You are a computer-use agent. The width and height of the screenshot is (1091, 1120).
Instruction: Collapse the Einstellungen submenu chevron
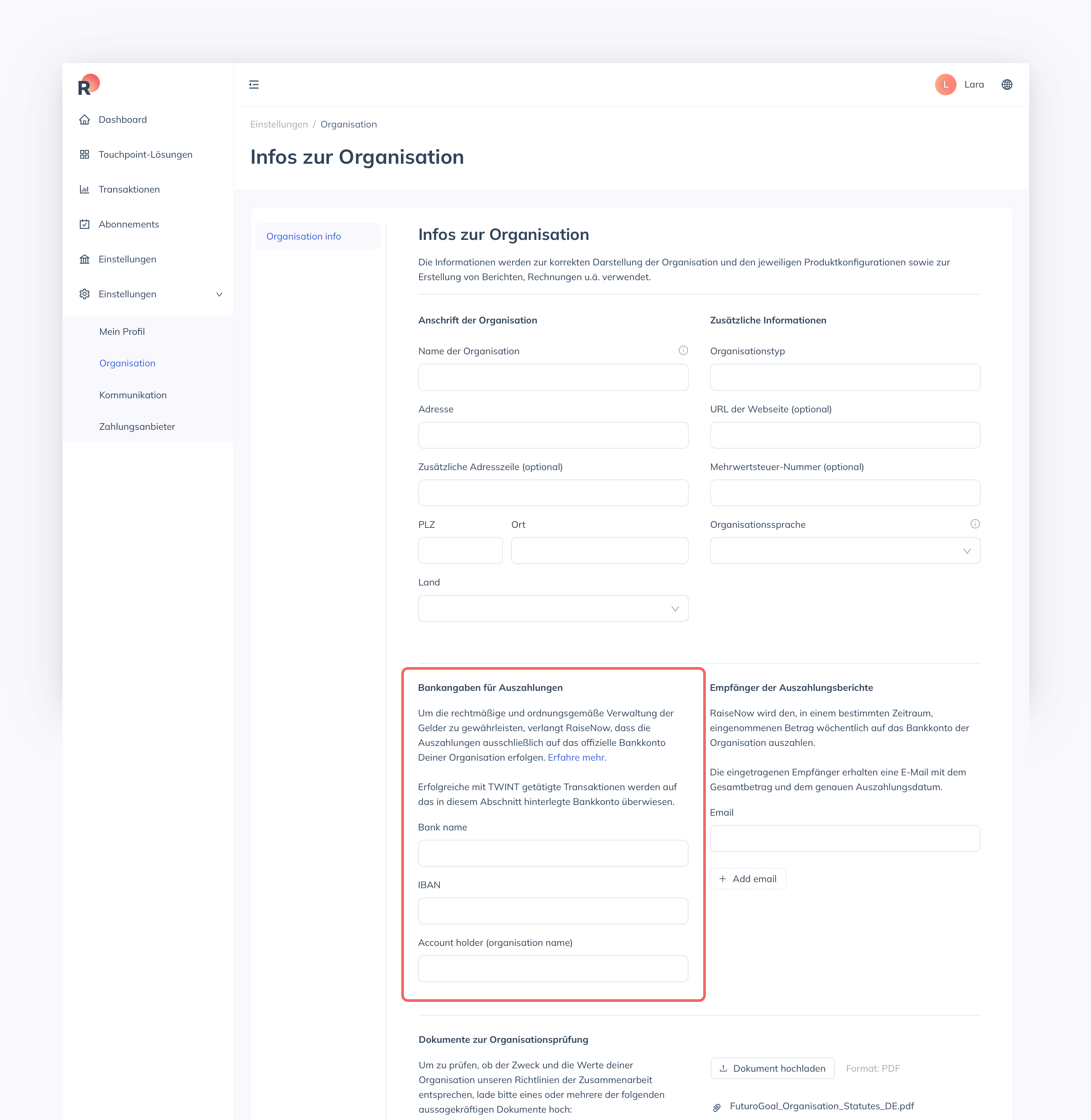click(219, 295)
